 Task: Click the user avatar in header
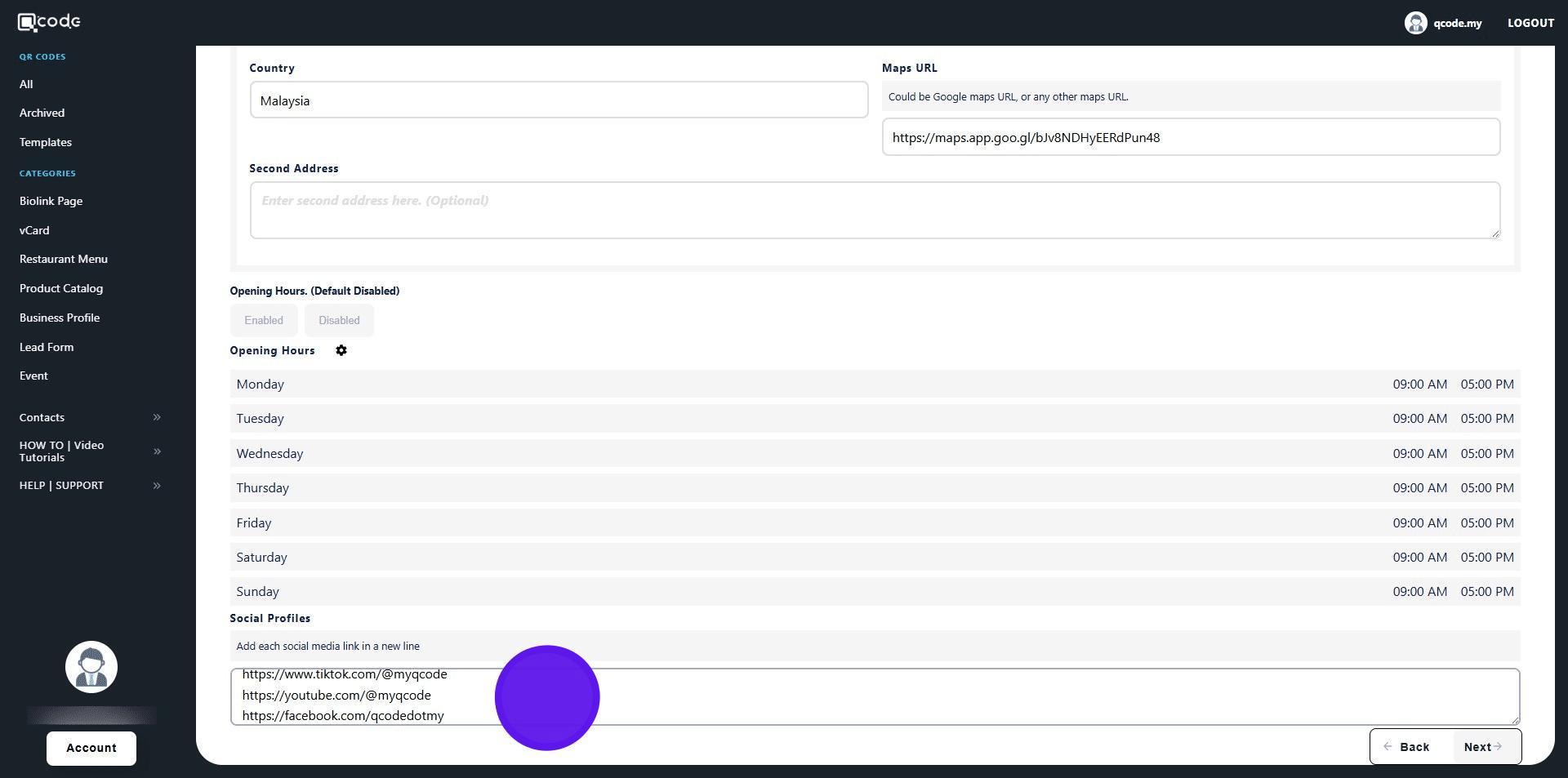point(1415,23)
